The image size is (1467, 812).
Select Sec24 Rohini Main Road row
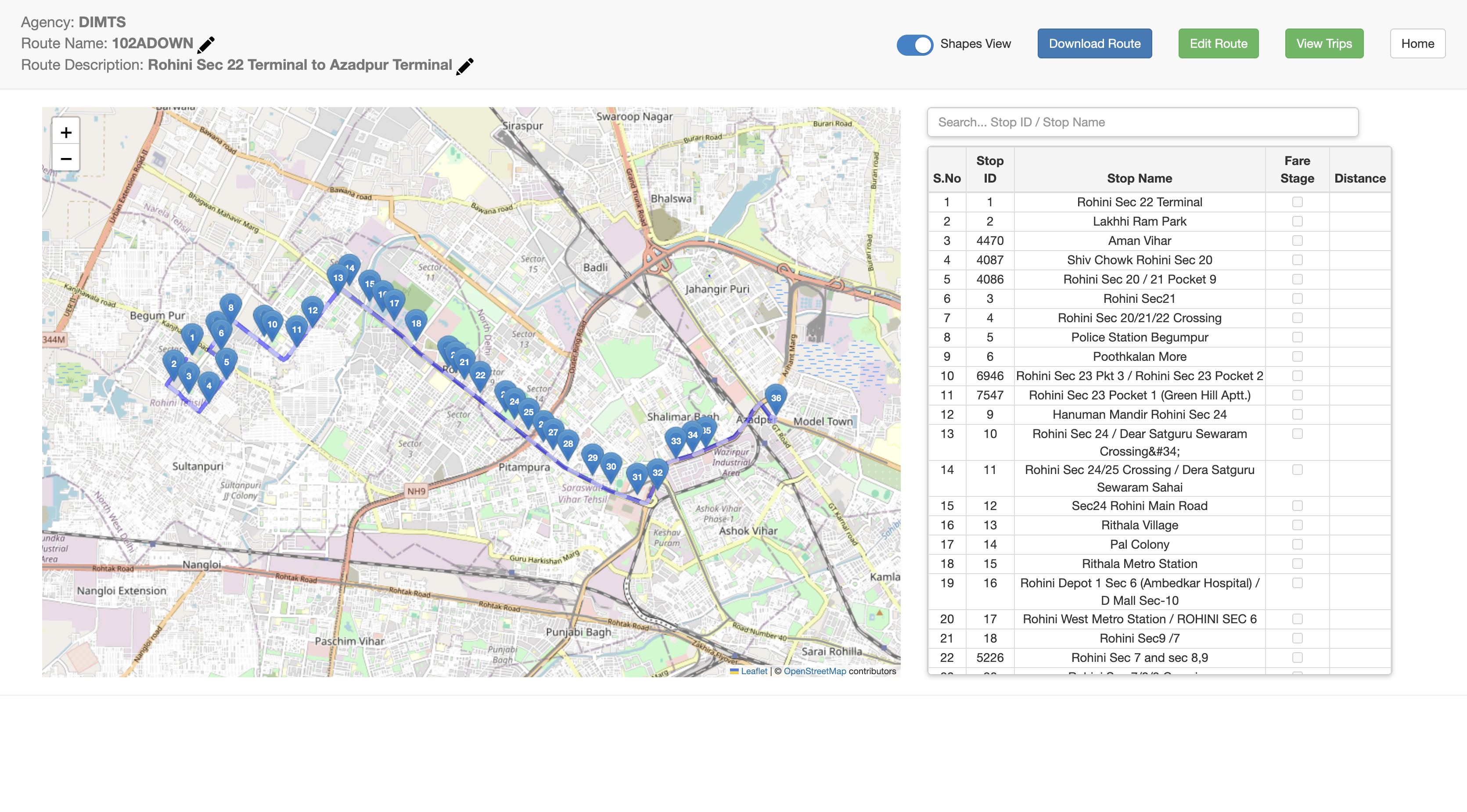pyautogui.click(x=1159, y=506)
